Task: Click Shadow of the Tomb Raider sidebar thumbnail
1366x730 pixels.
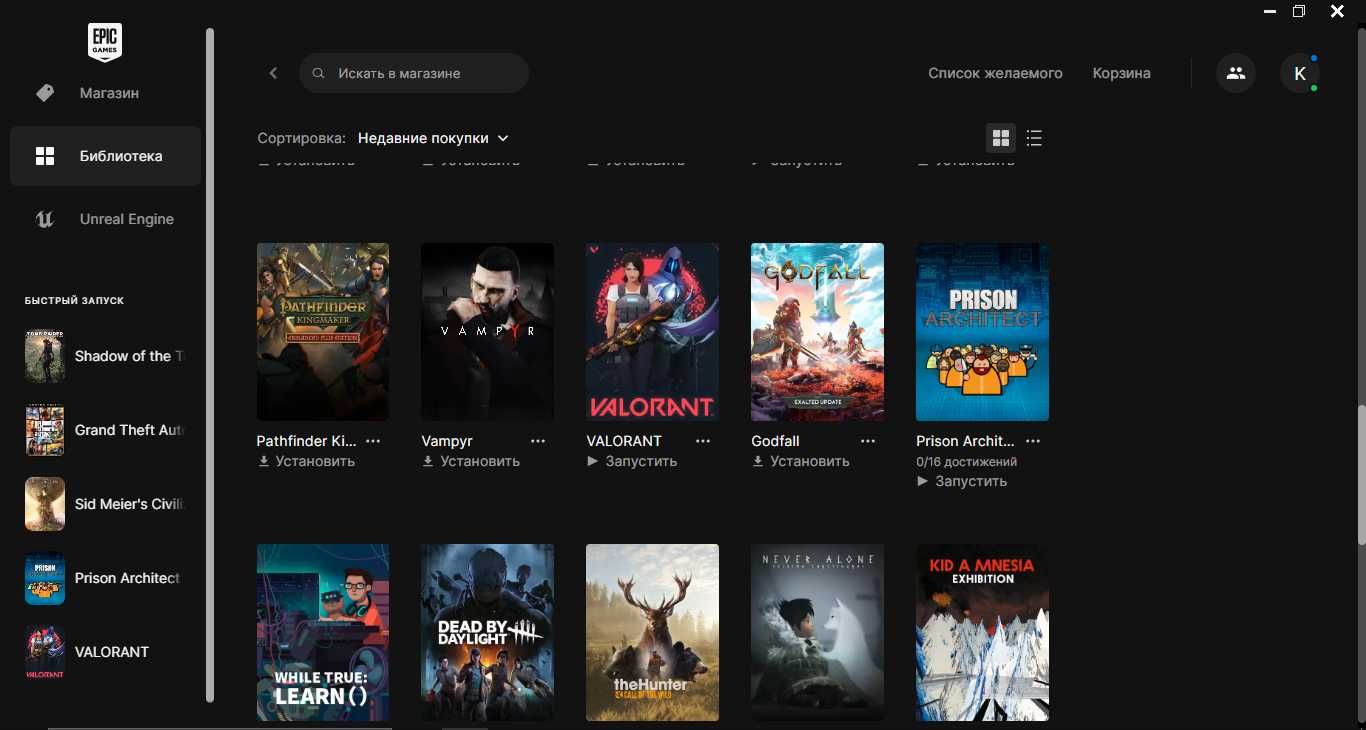Action: [x=45, y=356]
